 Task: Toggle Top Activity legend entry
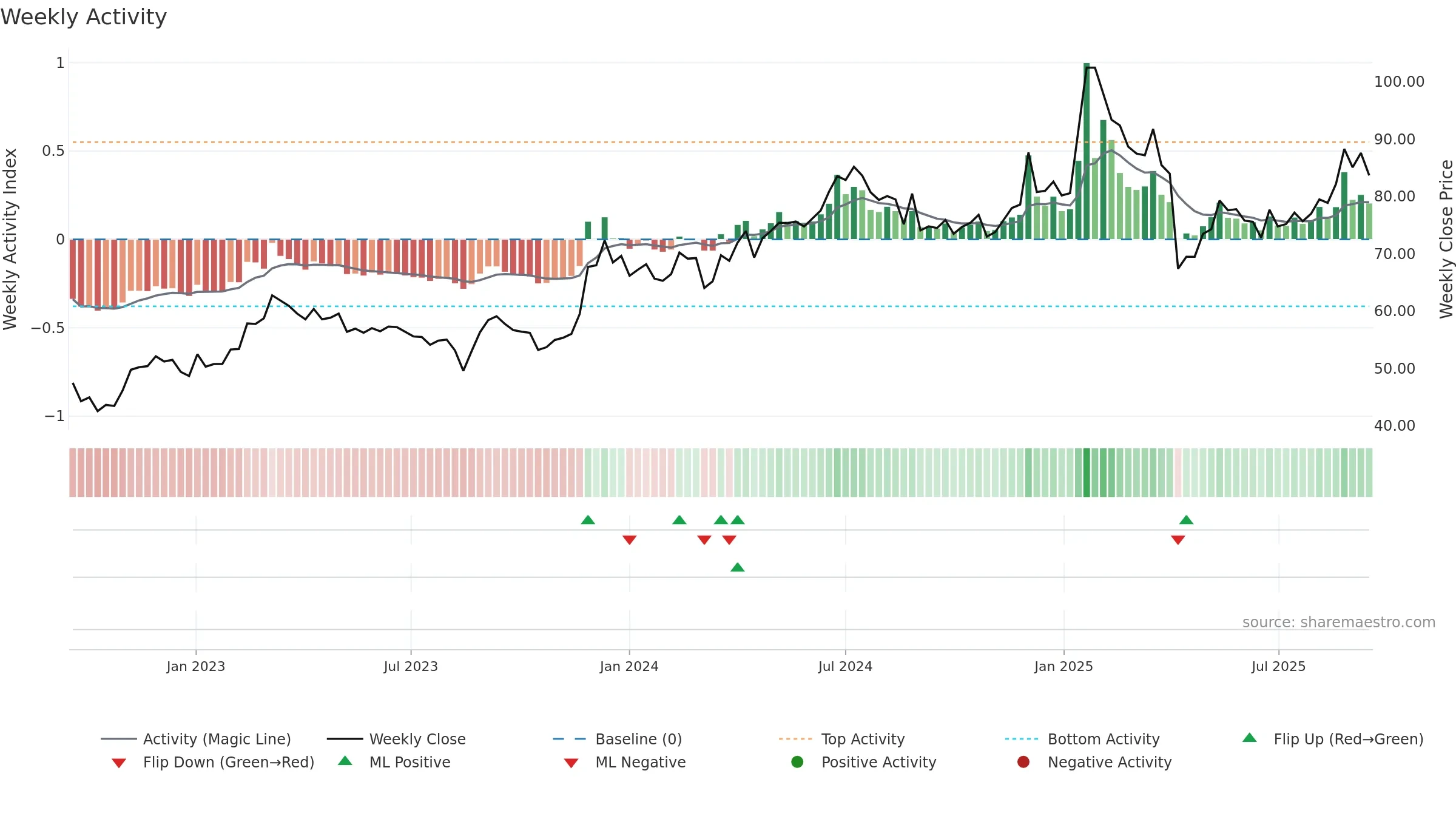pyautogui.click(x=841, y=739)
